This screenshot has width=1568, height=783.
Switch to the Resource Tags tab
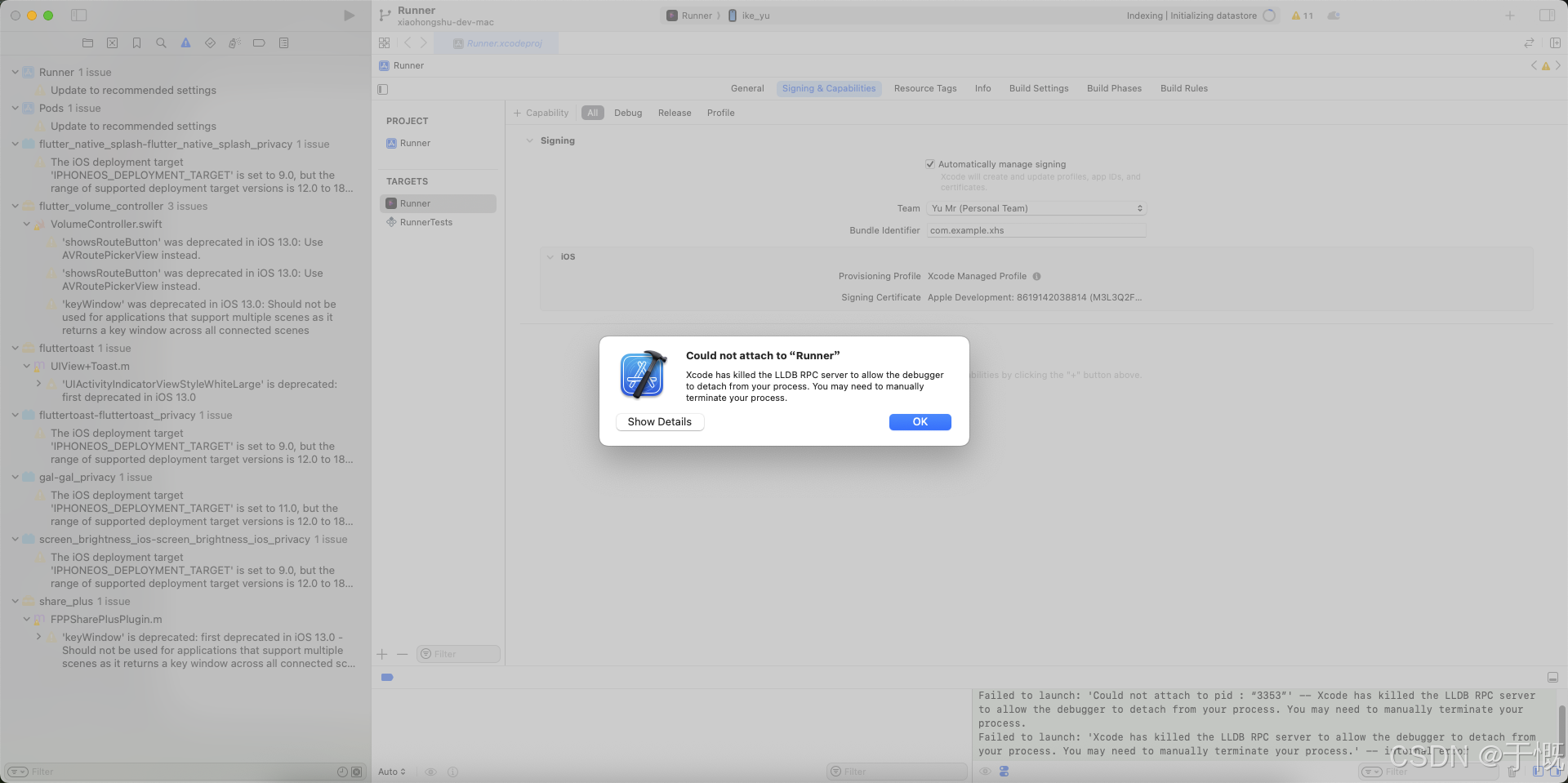tap(925, 88)
